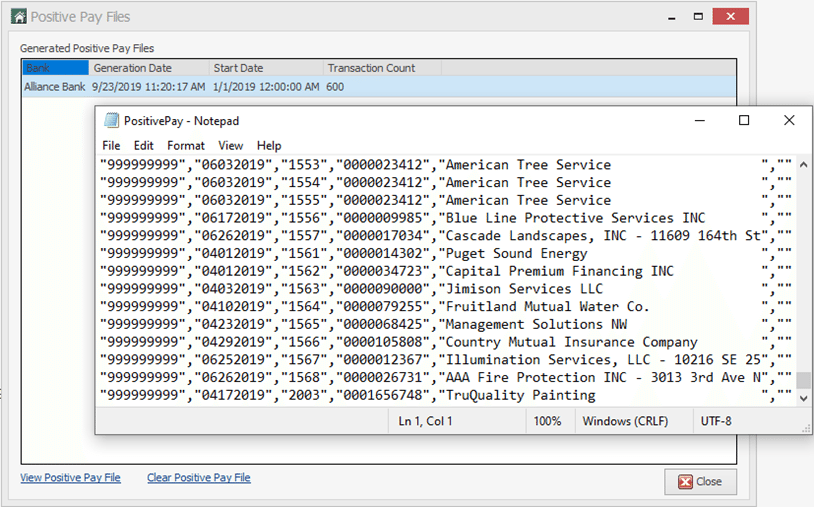Open the Edit menu in Notepad
The height and width of the screenshot is (507, 814).
[x=143, y=145]
